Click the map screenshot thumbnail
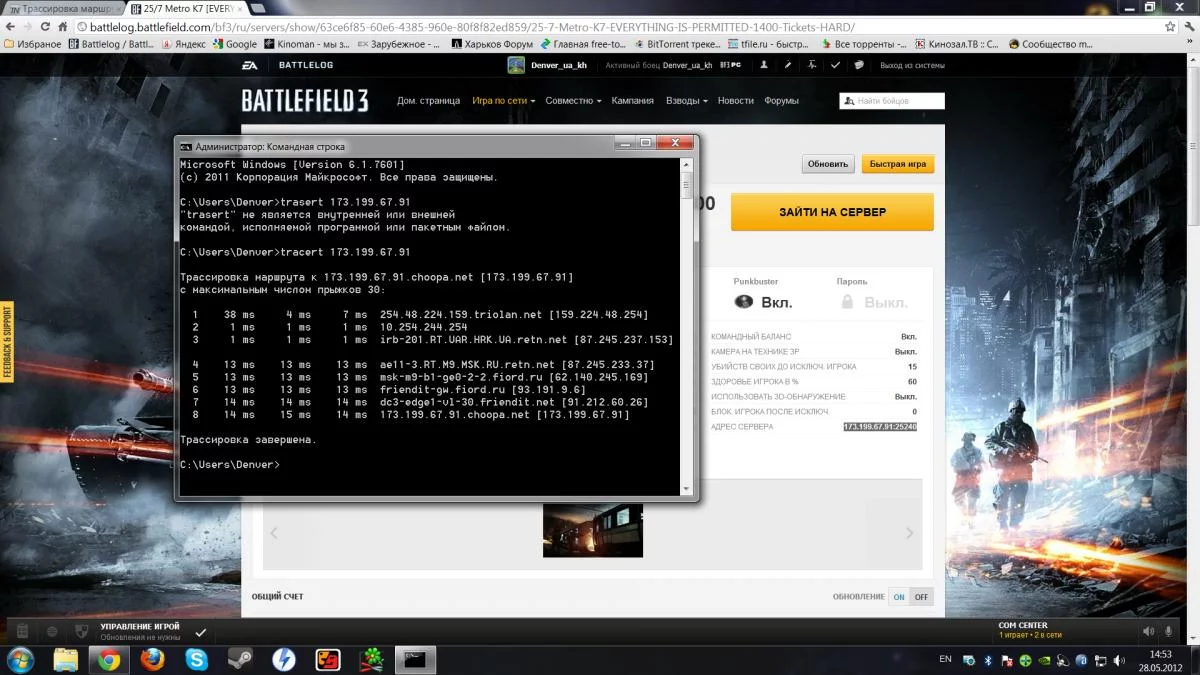The image size is (1200, 675). (593, 530)
